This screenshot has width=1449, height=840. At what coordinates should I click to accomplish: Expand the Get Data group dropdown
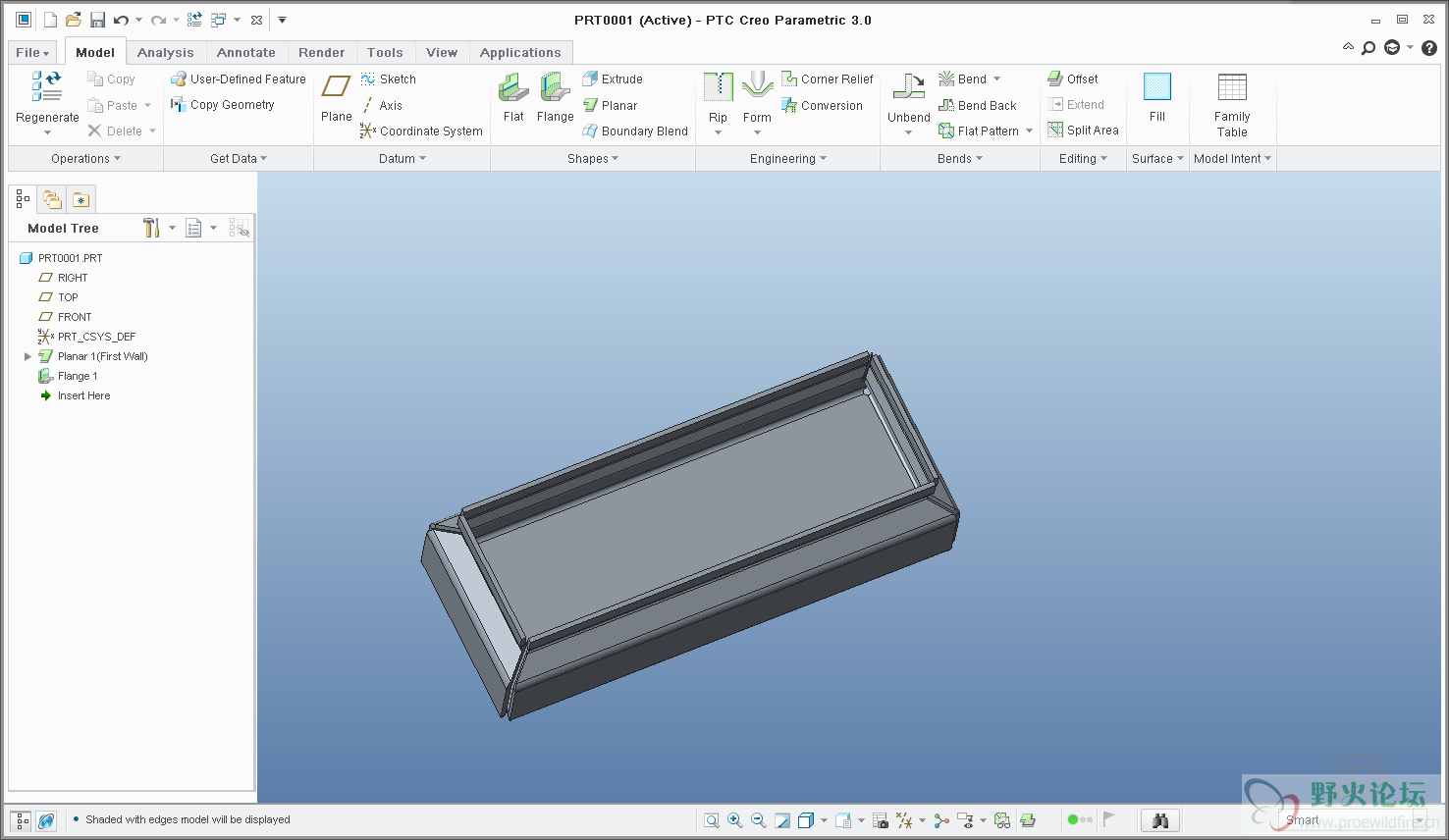coord(239,159)
